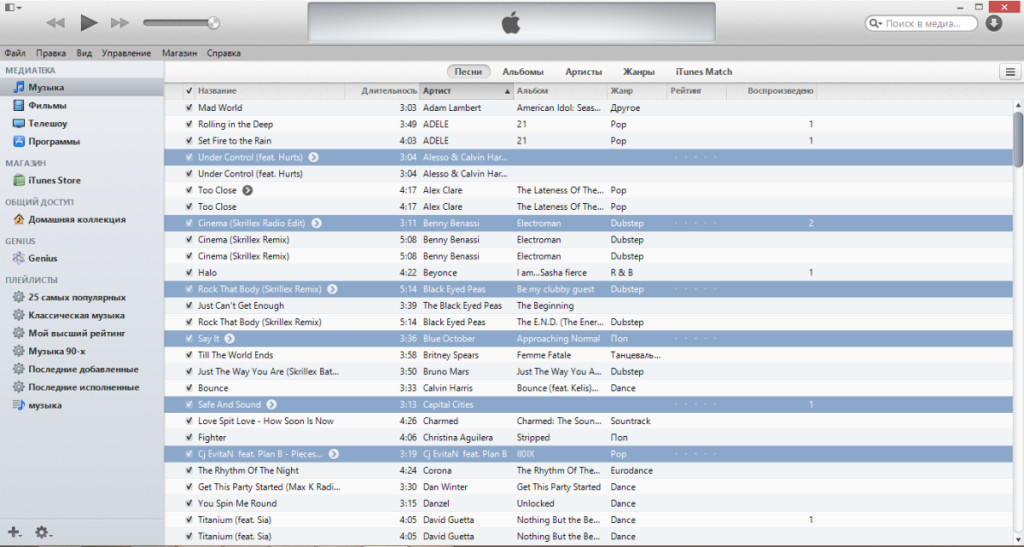Select Genius in the sidebar
The height and width of the screenshot is (547, 1024).
click(x=42, y=258)
